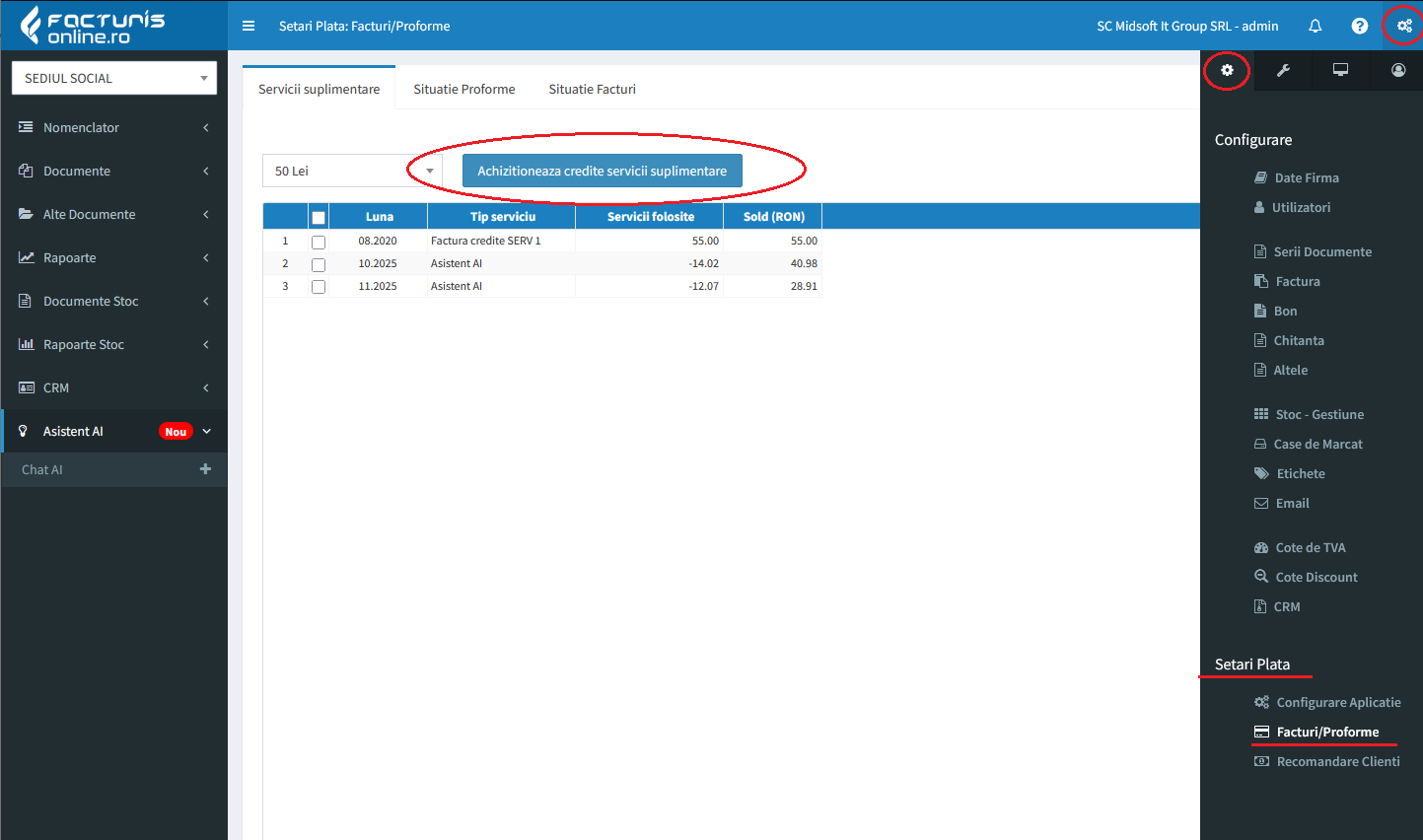Toggle the select-all checkbox in table header
Screen dimensions: 1423x840
[x=319, y=218]
